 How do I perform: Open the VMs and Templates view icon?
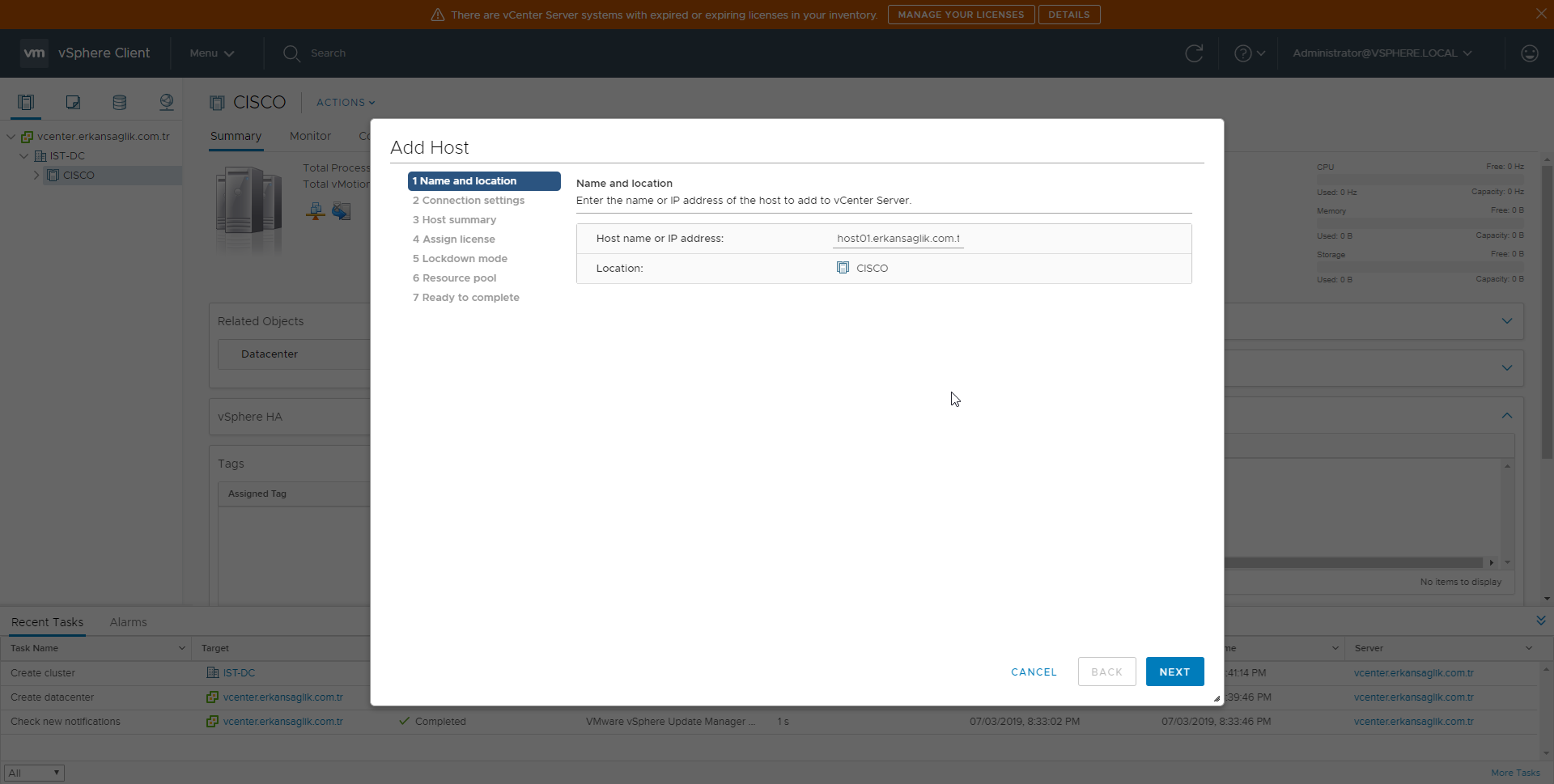tap(73, 102)
